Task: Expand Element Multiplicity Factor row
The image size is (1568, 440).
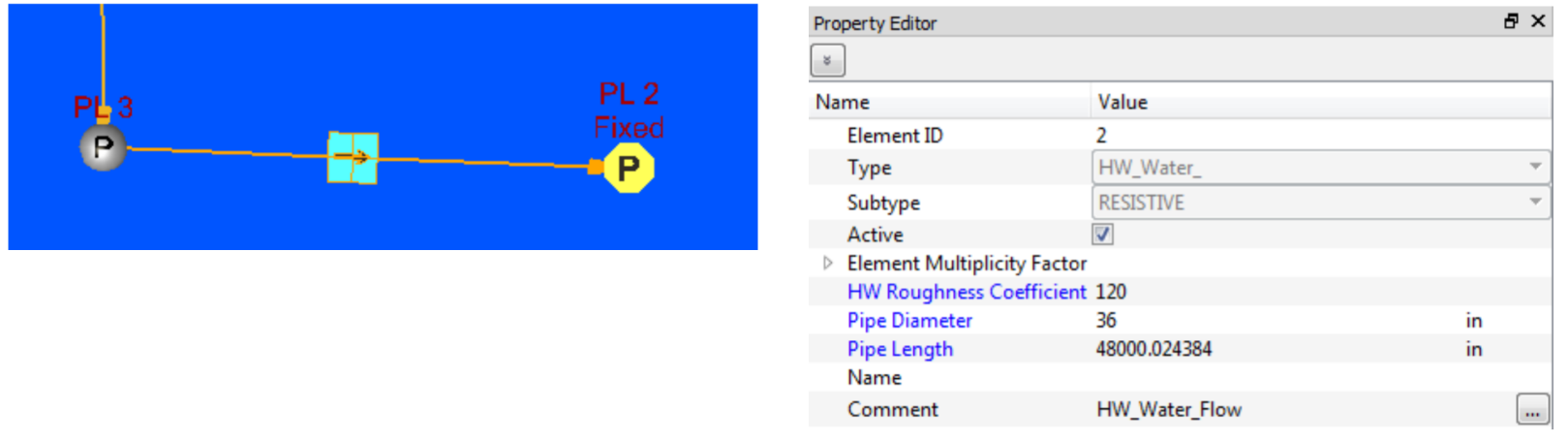Action: point(828,264)
